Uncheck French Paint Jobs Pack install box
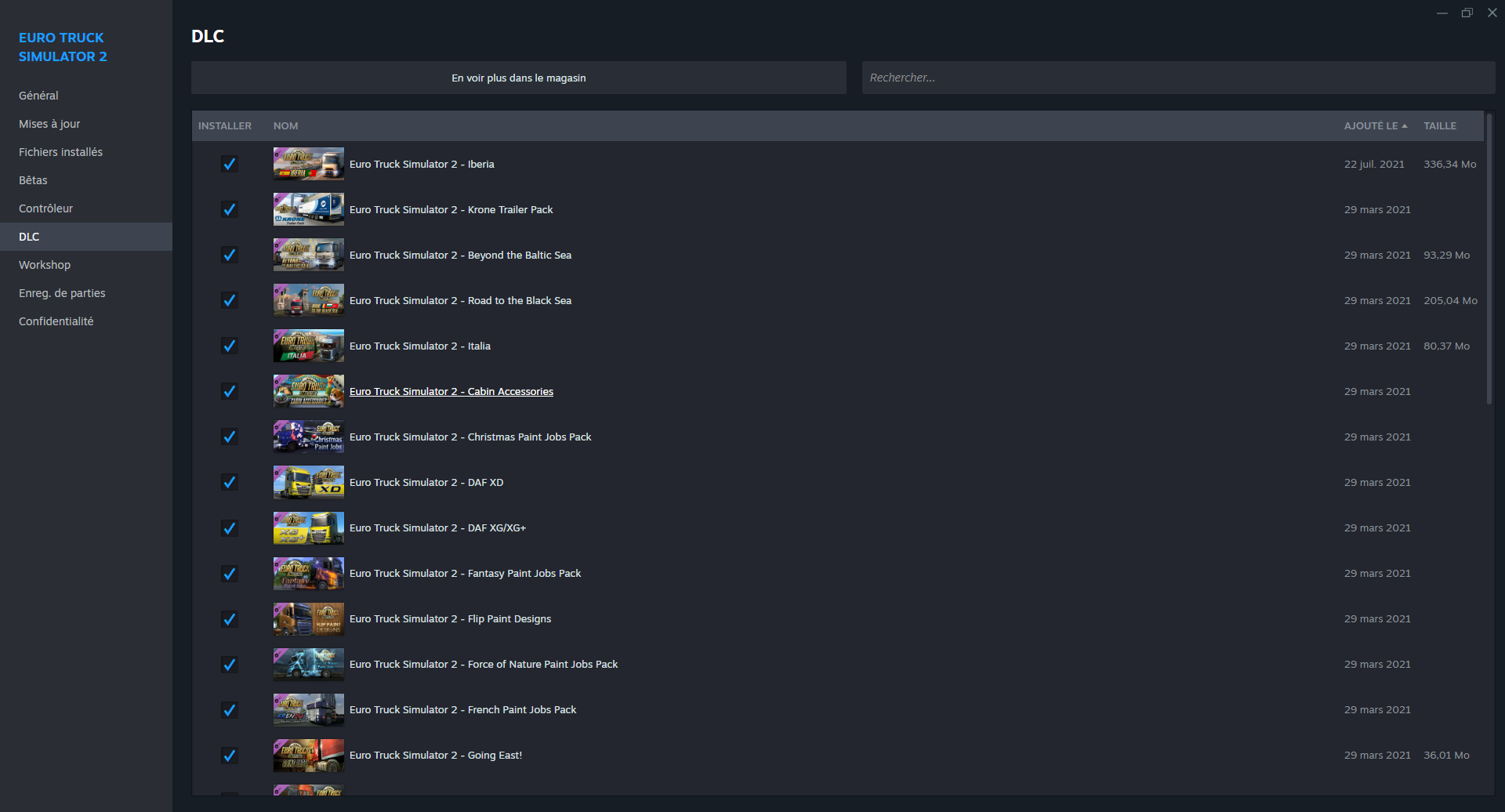Screen dimensions: 1505x812 pyautogui.click(x=229, y=709)
